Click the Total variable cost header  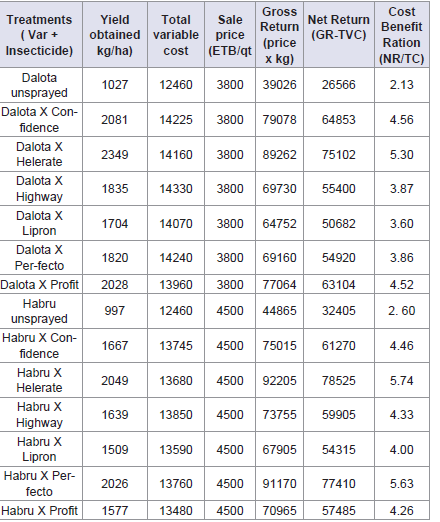tap(176, 35)
